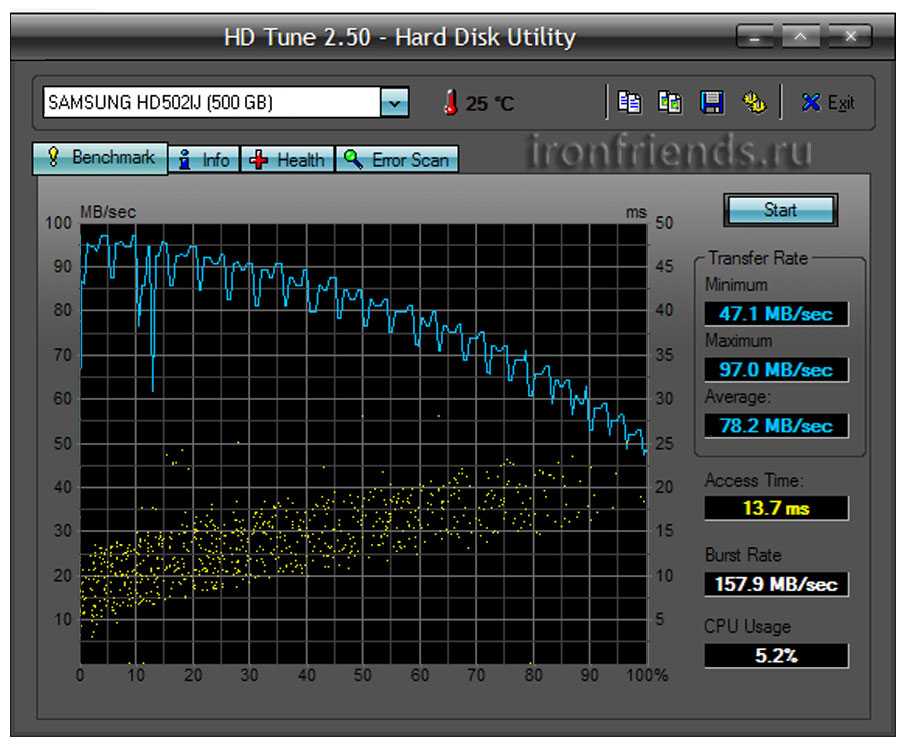This screenshot has height=746, width=906.
Task: Switch to the Benchmark tab
Action: tap(100, 158)
